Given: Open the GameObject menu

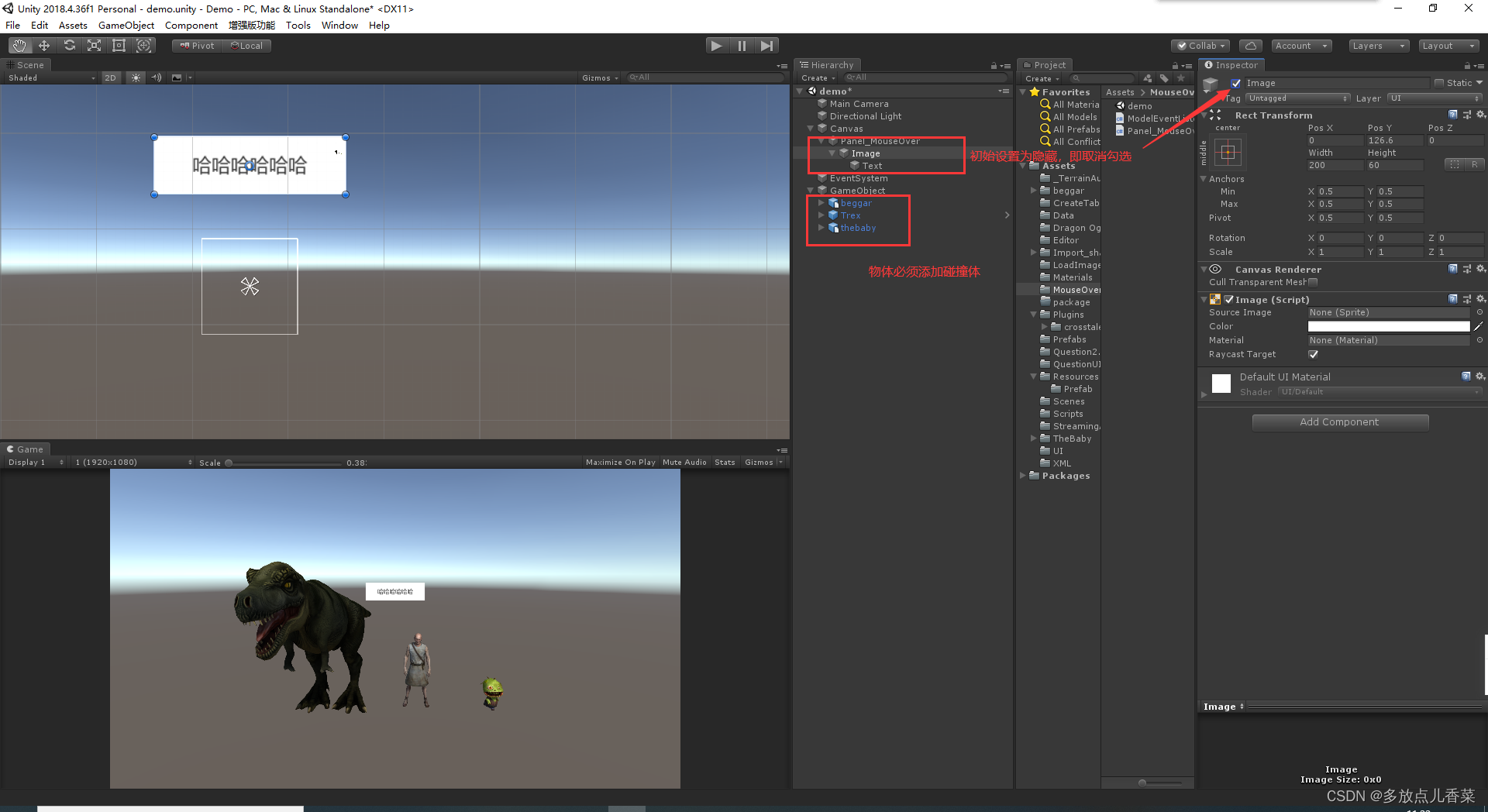Looking at the screenshot, I should pos(126,26).
